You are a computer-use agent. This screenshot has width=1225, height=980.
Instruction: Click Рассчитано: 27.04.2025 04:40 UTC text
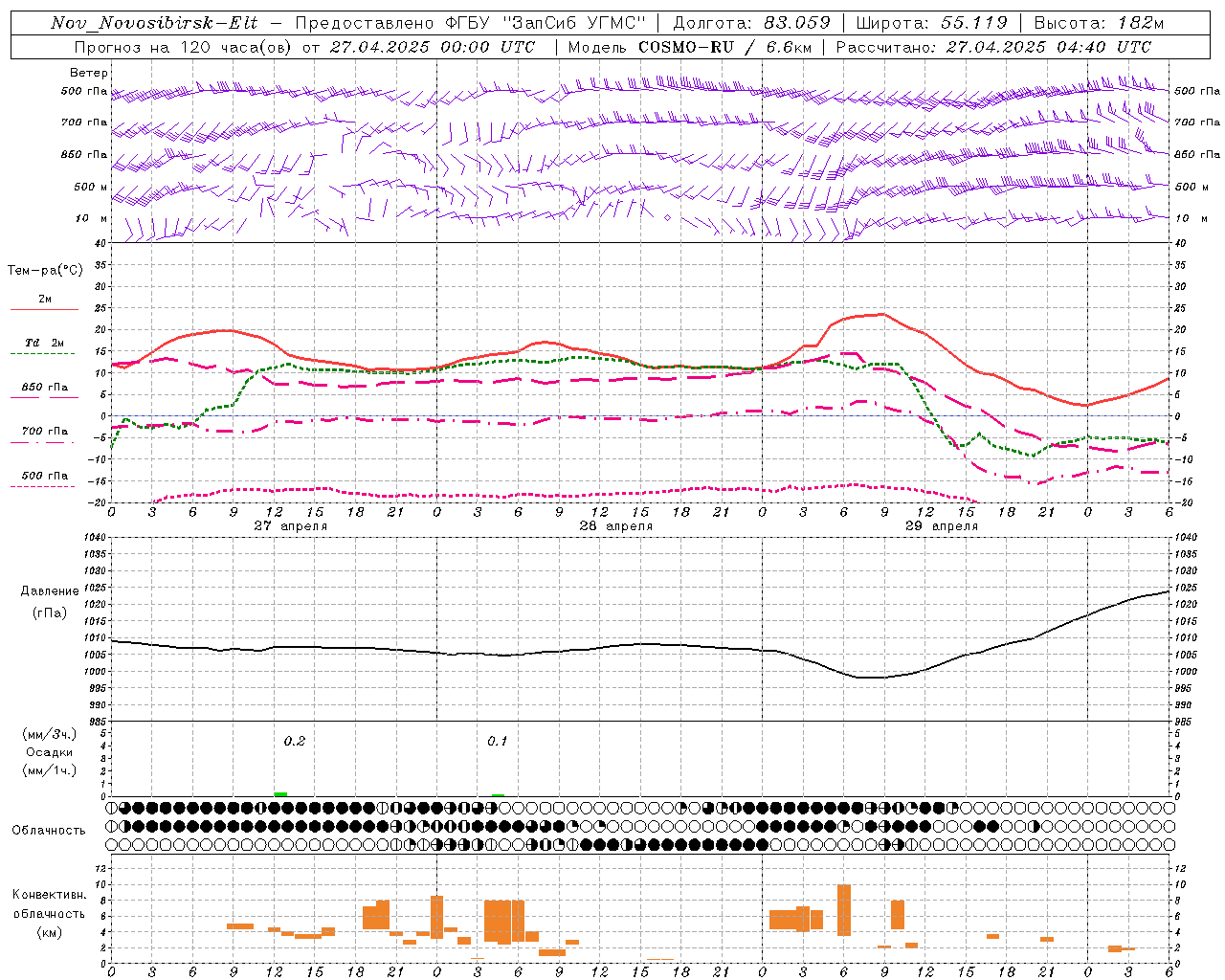(x=993, y=47)
